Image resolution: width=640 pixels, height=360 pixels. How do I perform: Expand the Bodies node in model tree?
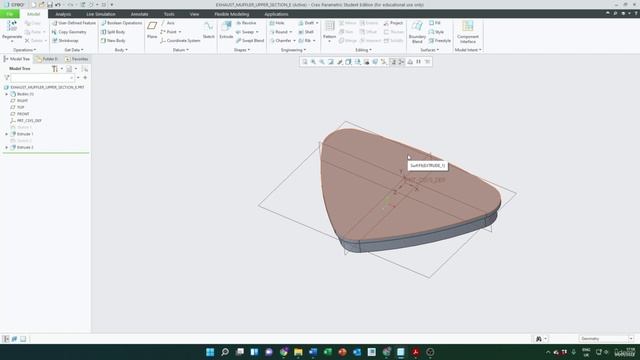(x=7, y=94)
